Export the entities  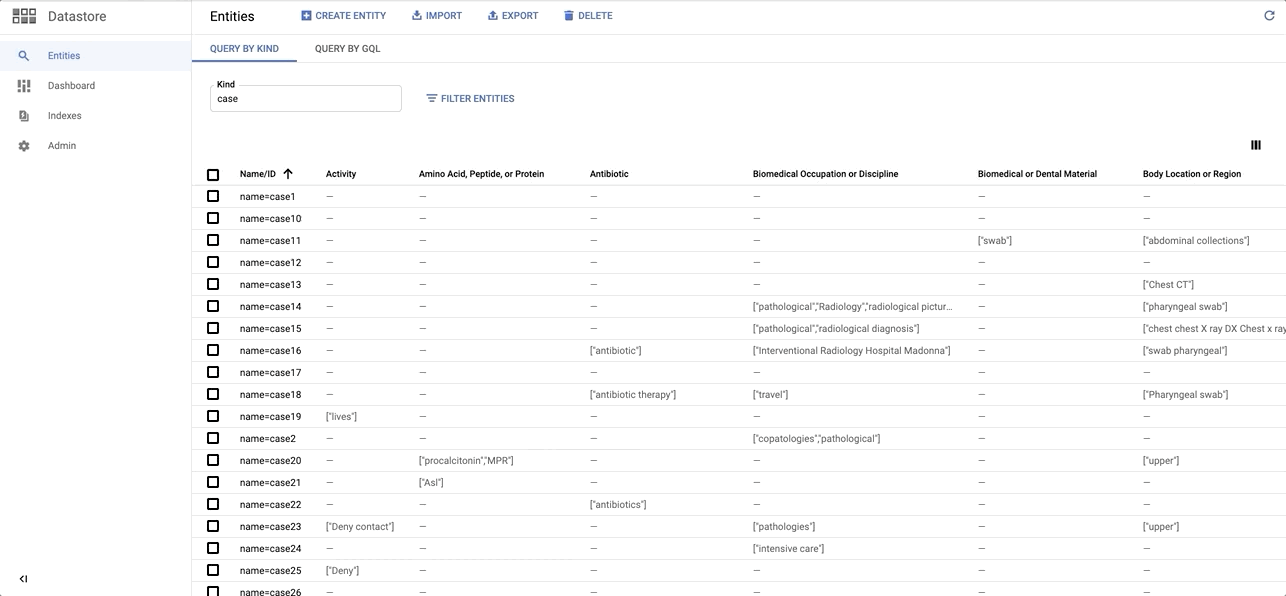pyautogui.click(x=512, y=16)
